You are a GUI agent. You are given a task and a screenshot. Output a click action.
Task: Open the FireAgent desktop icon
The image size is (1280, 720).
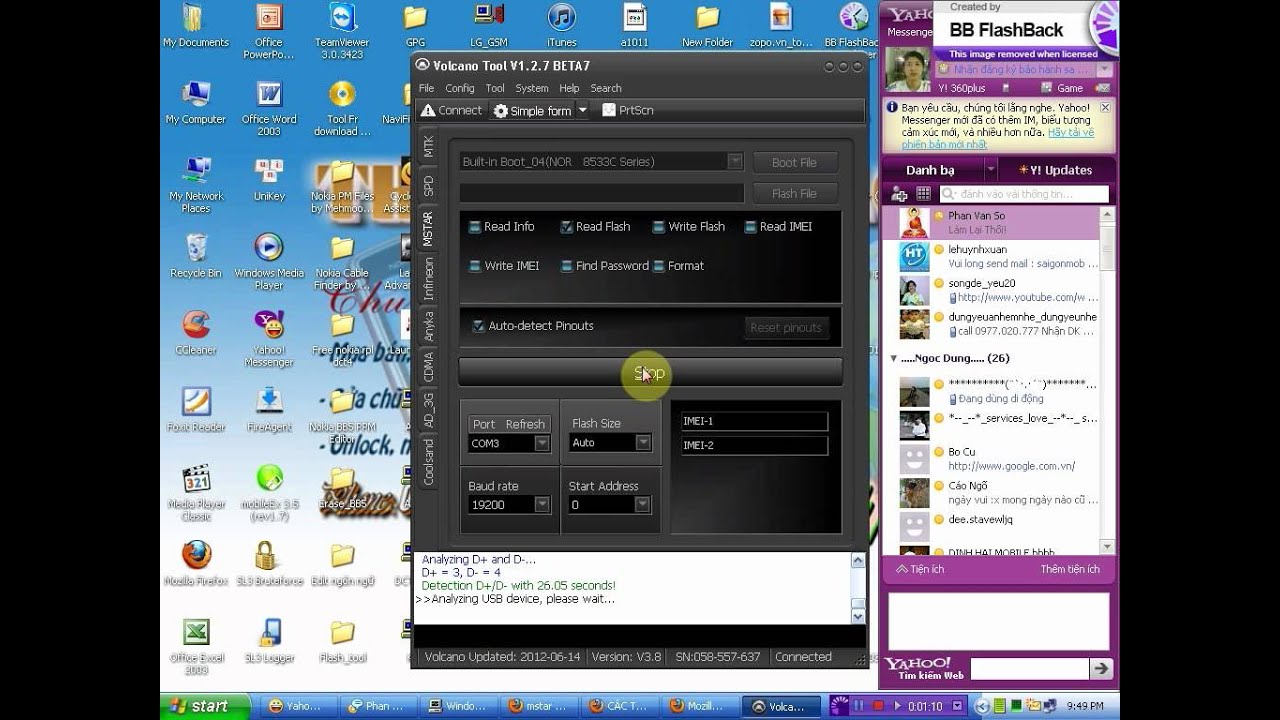point(269,410)
